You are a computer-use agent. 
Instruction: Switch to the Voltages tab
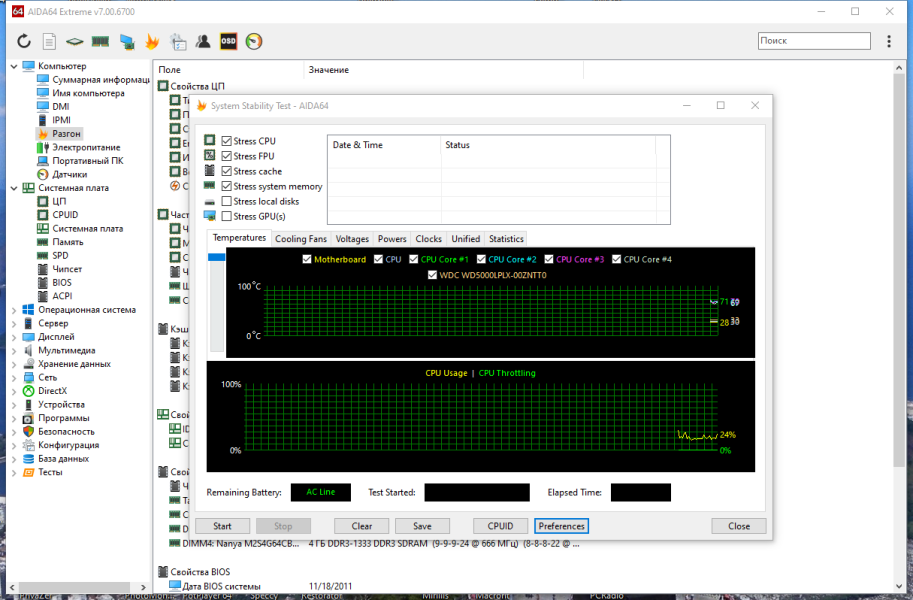352,239
